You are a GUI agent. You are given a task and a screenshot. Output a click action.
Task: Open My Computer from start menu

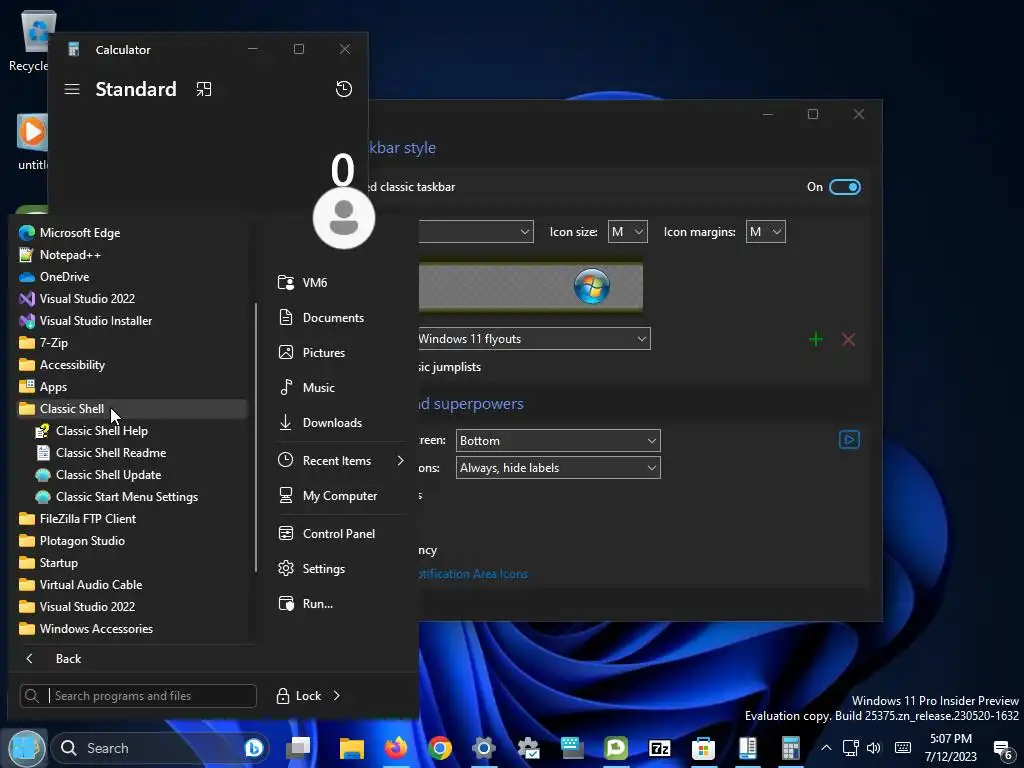point(327,496)
